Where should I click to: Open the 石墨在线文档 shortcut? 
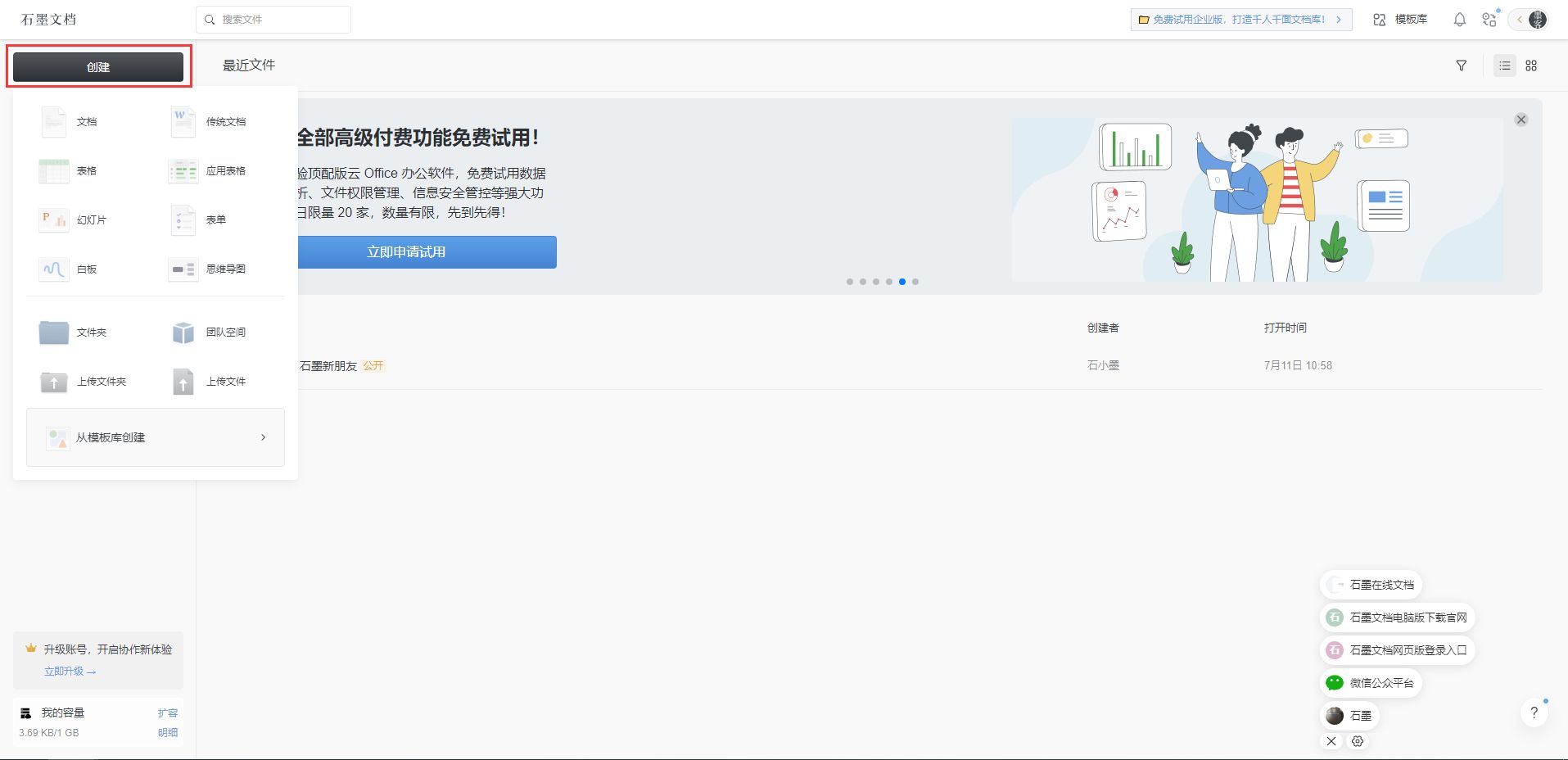point(1371,585)
